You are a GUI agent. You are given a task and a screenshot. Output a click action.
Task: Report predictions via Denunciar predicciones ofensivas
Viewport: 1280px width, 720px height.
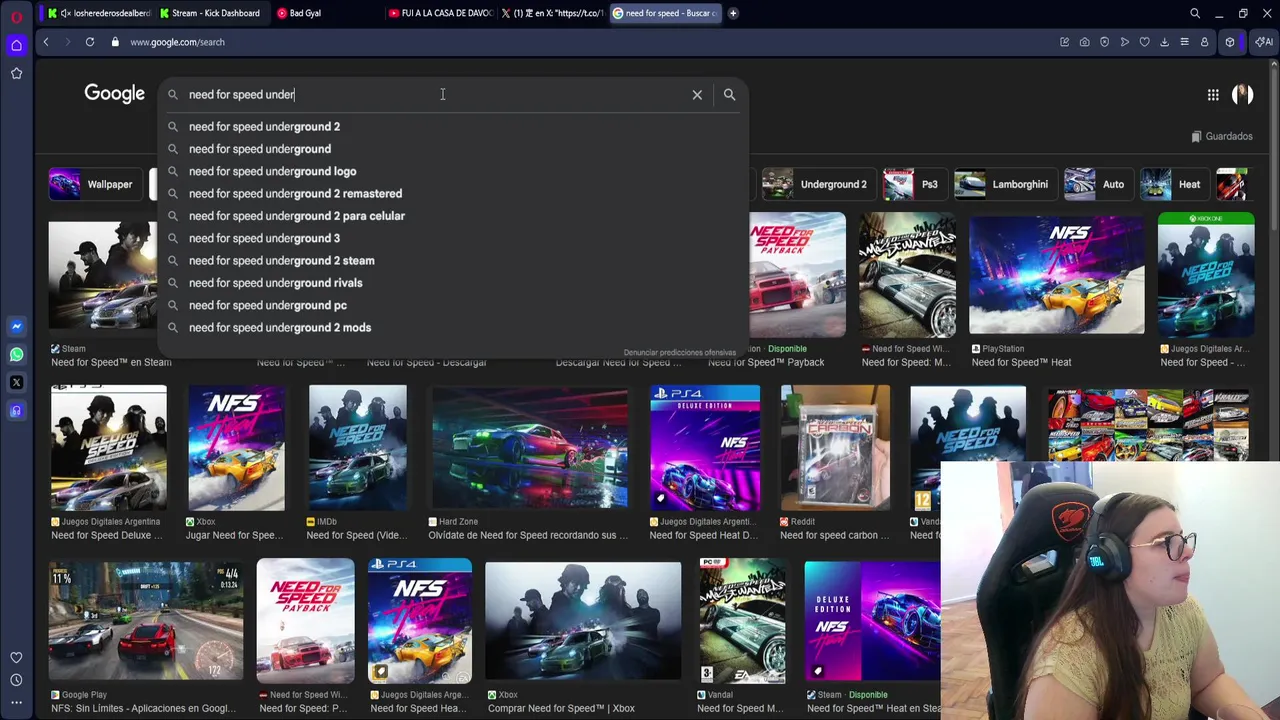(x=679, y=352)
